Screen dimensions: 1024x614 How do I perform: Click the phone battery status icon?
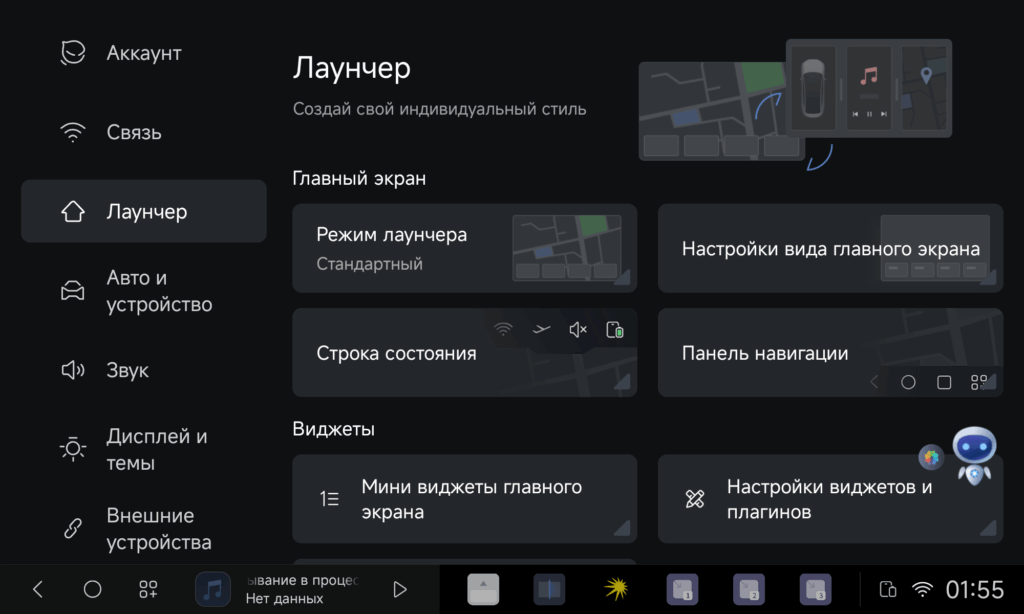pyautogui.click(x=888, y=589)
